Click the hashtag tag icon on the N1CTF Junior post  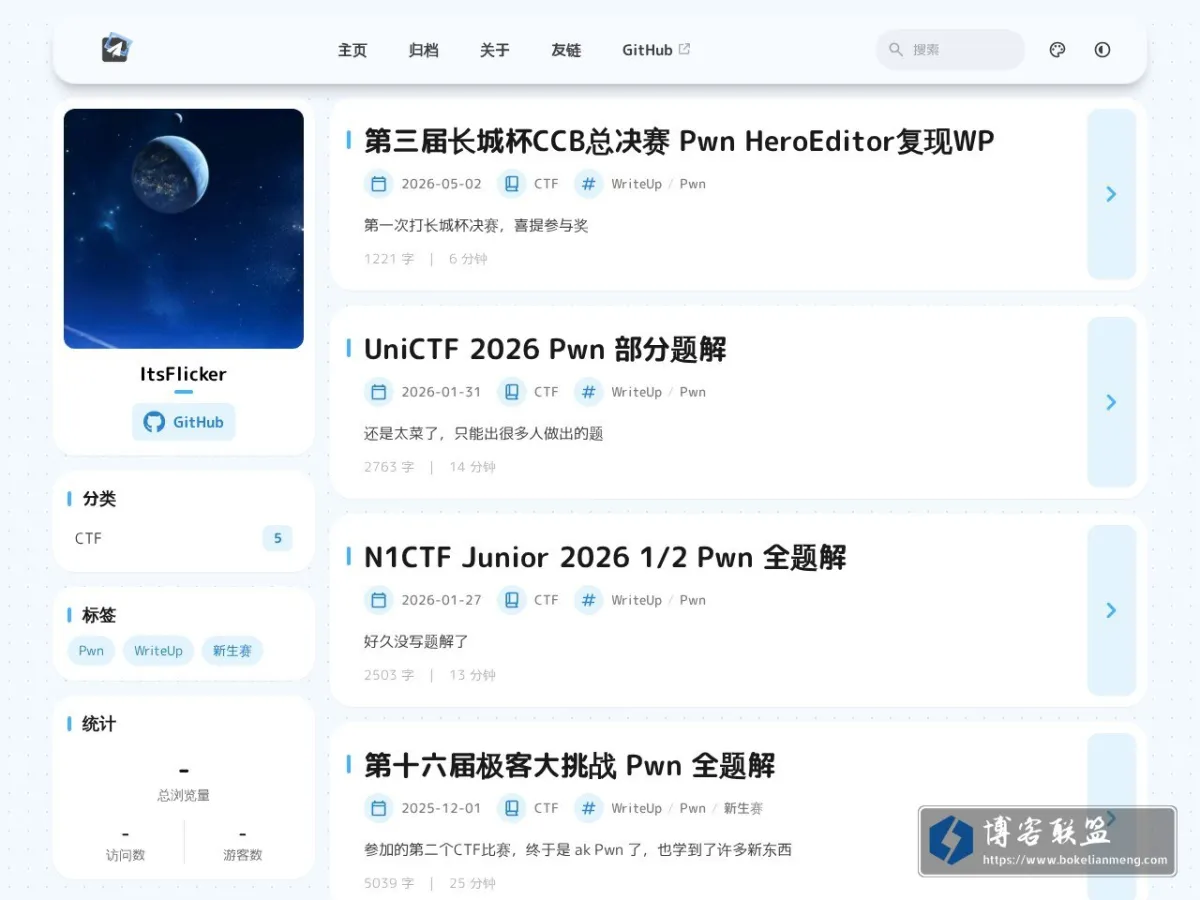(x=589, y=600)
